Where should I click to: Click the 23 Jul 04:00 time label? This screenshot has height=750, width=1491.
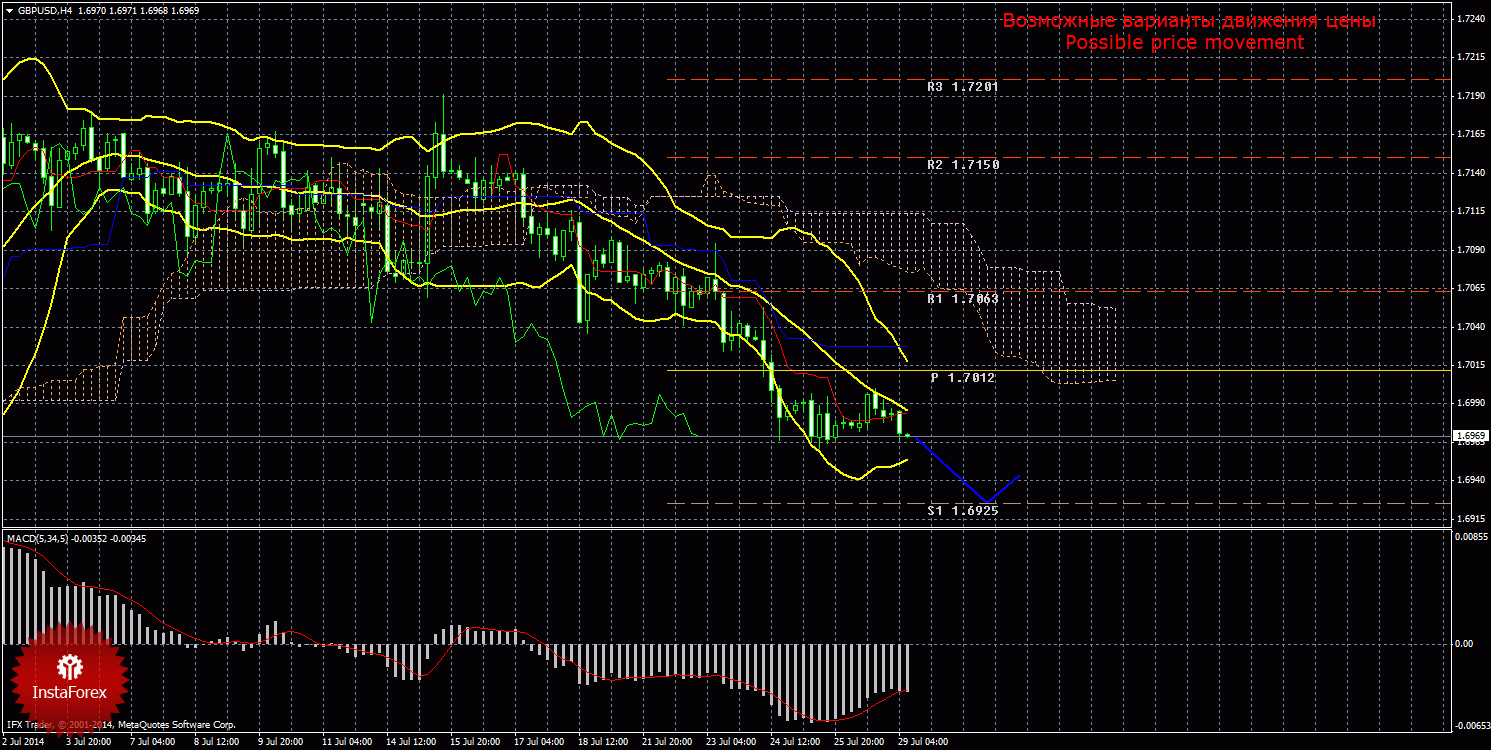[x=730, y=743]
